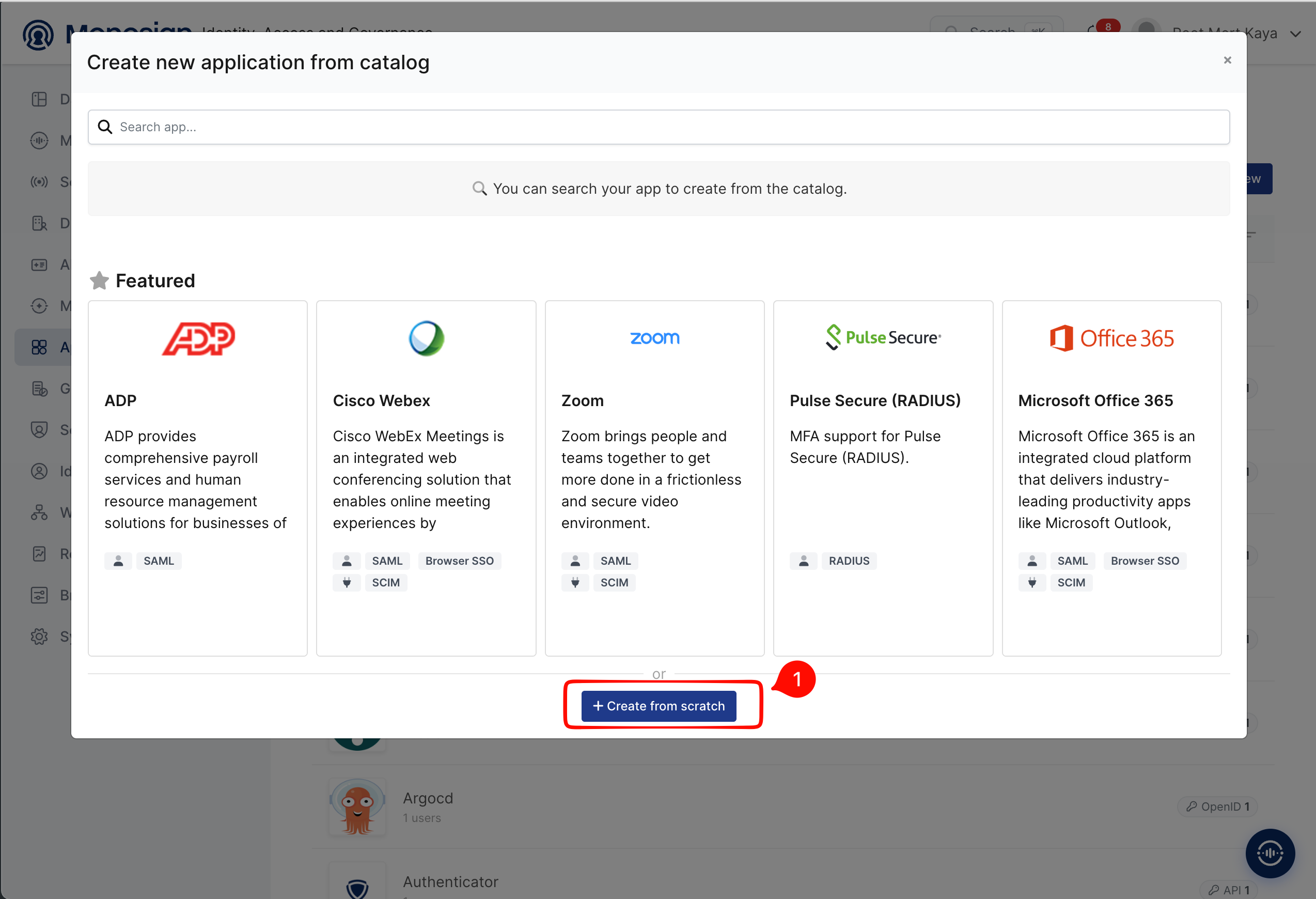Focus the Search app input field

point(659,127)
